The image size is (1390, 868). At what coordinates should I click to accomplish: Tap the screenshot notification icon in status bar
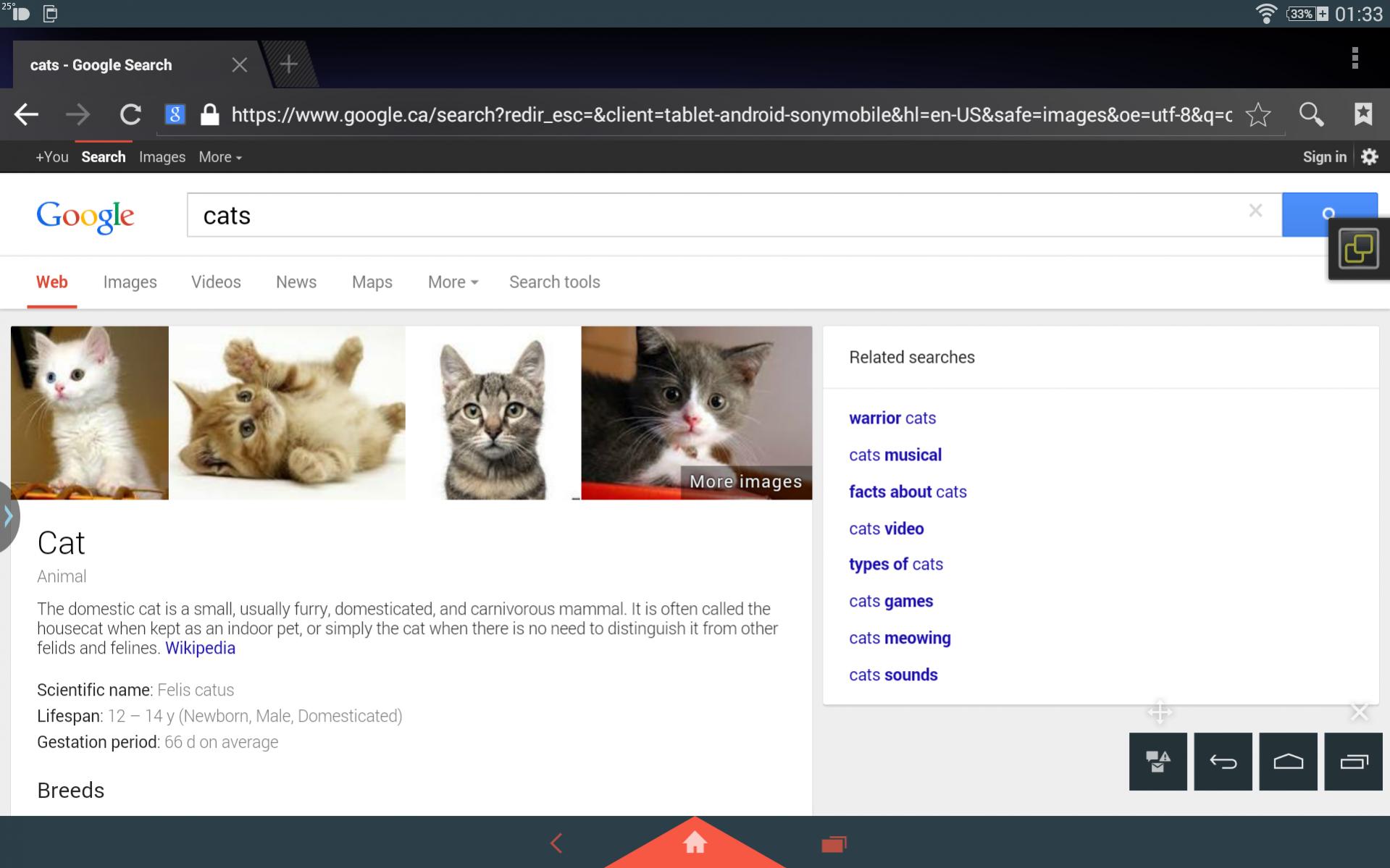coord(50,14)
